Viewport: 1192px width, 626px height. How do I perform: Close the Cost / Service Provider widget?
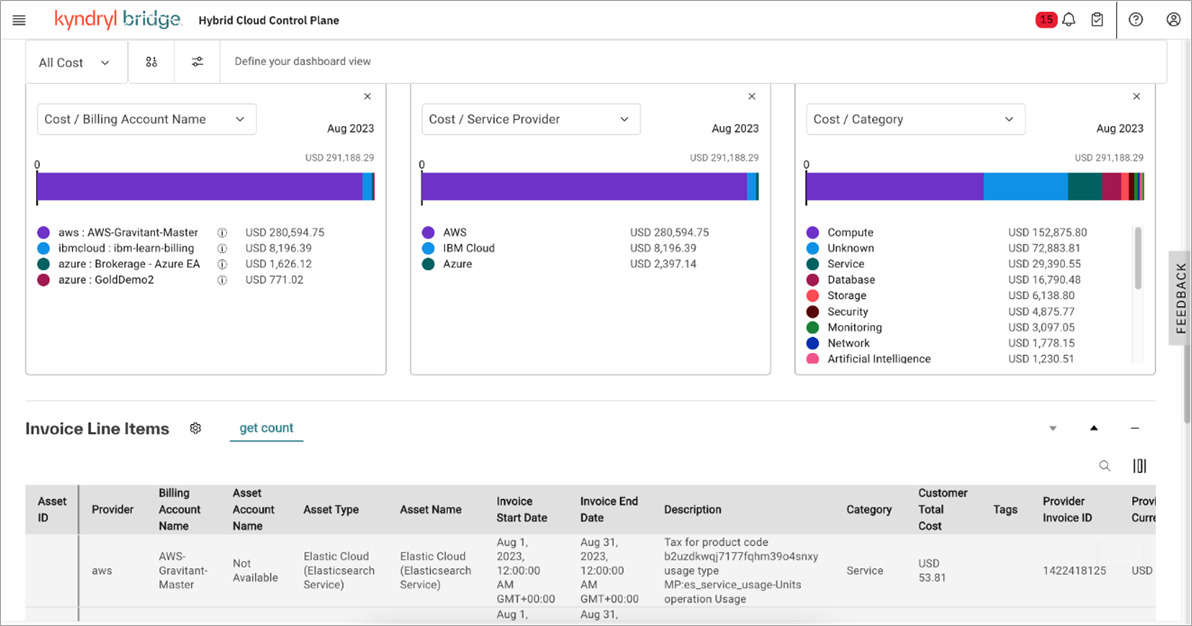coord(752,97)
